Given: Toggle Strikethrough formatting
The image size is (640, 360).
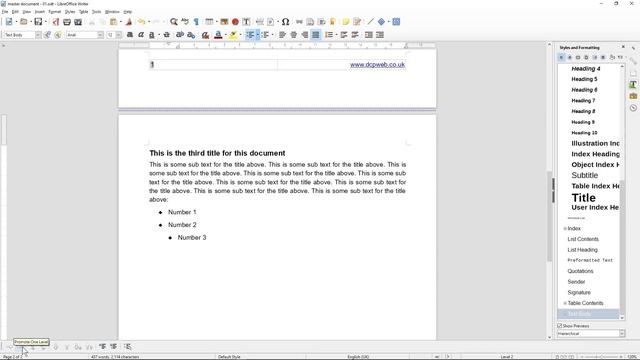Looking at the screenshot, I should click(x=167, y=35).
